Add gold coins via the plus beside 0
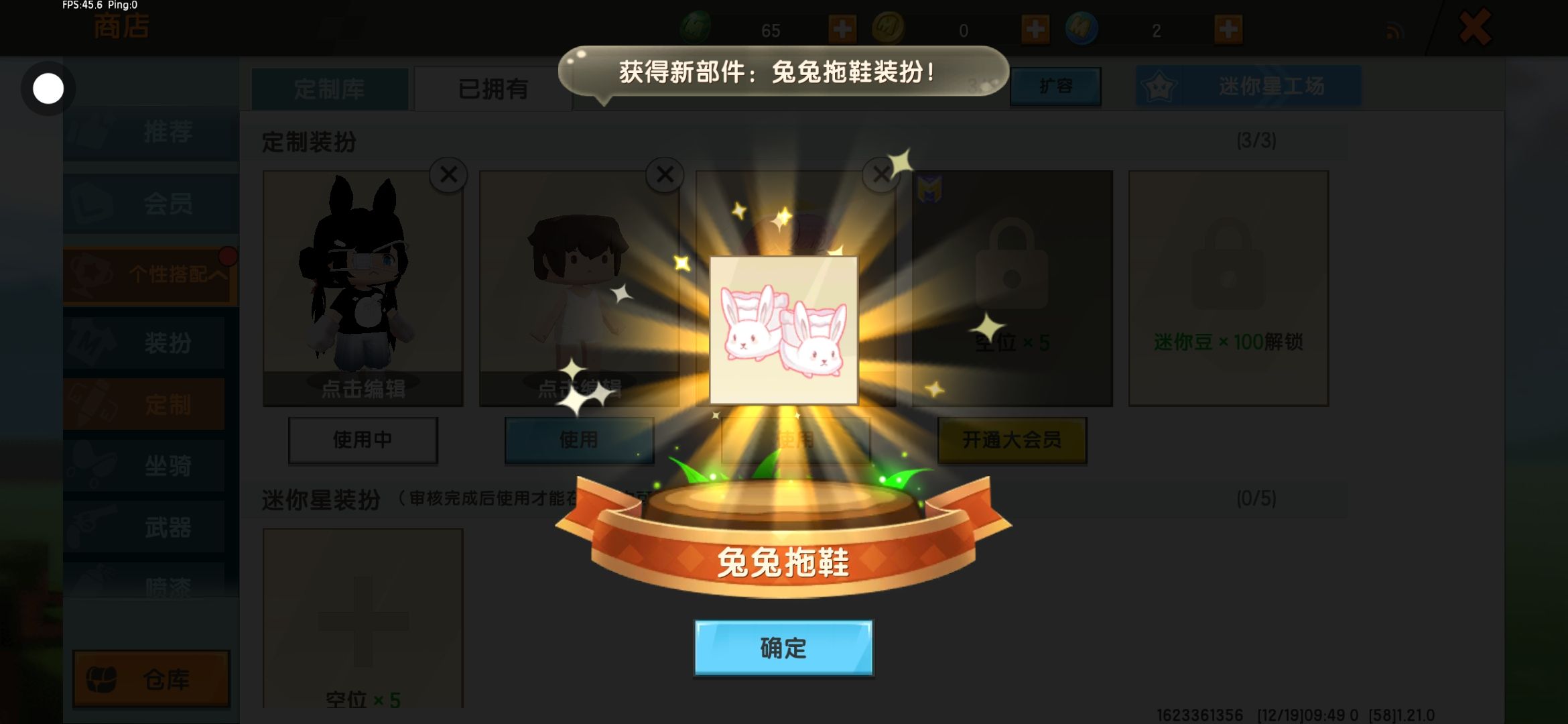The height and width of the screenshot is (724, 1568). (x=1035, y=29)
